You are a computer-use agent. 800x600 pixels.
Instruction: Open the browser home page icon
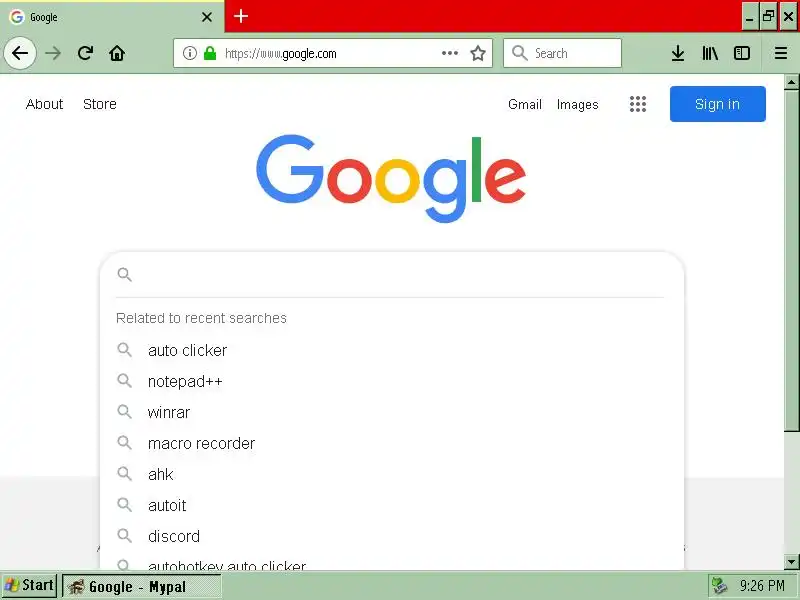(117, 53)
